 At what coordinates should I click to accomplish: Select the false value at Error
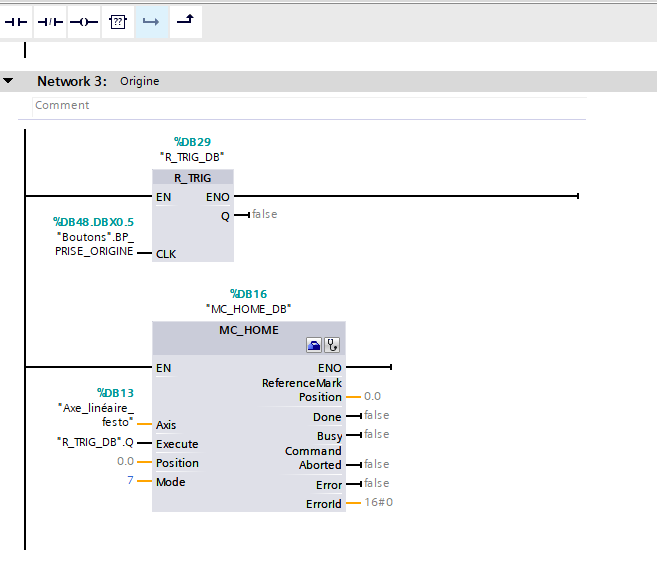pos(376,483)
